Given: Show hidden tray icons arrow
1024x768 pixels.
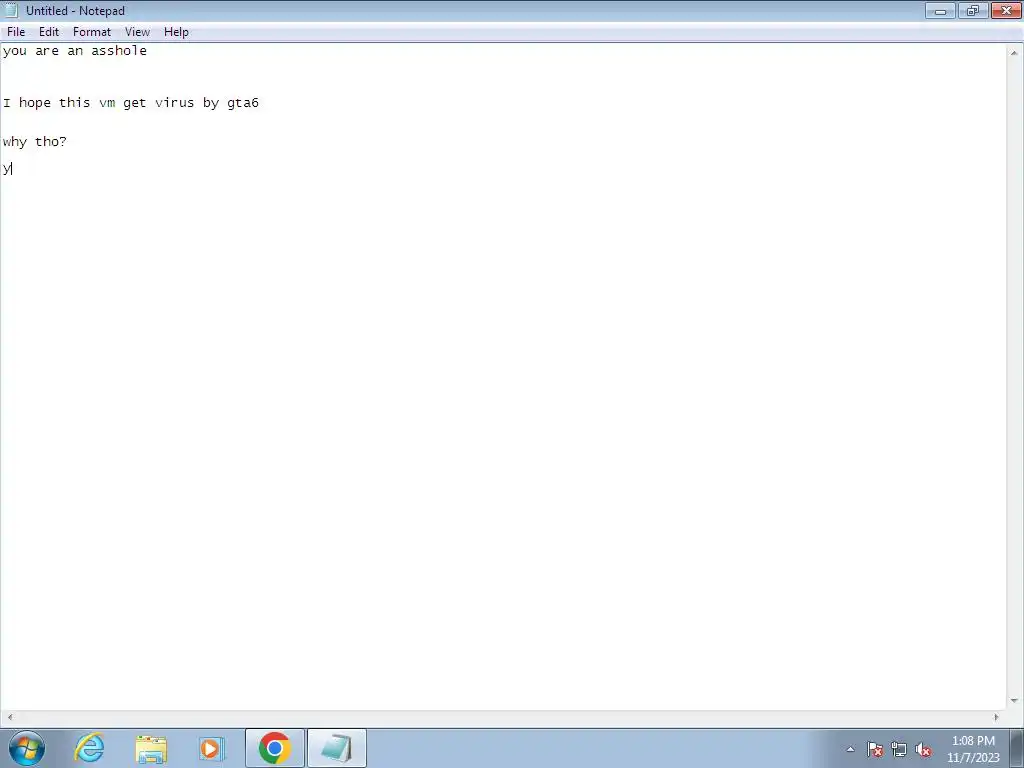Looking at the screenshot, I should click(850, 749).
